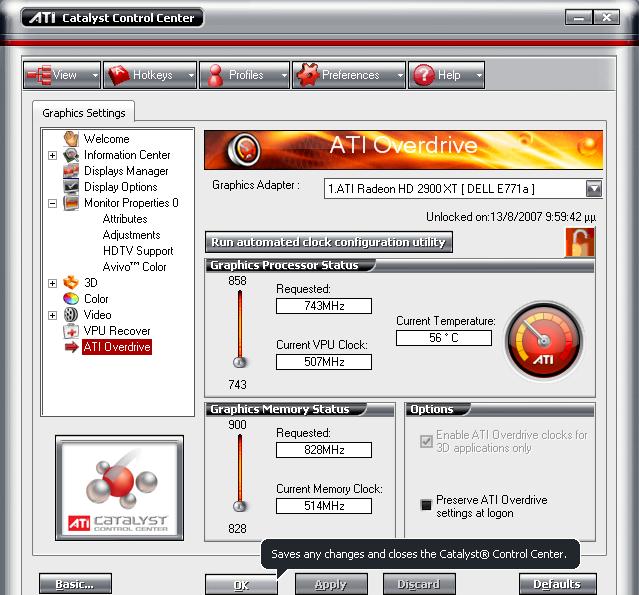Select HDTV Support in the tree
This screenshot has height=595, width=639.
(x=138, y=251)
